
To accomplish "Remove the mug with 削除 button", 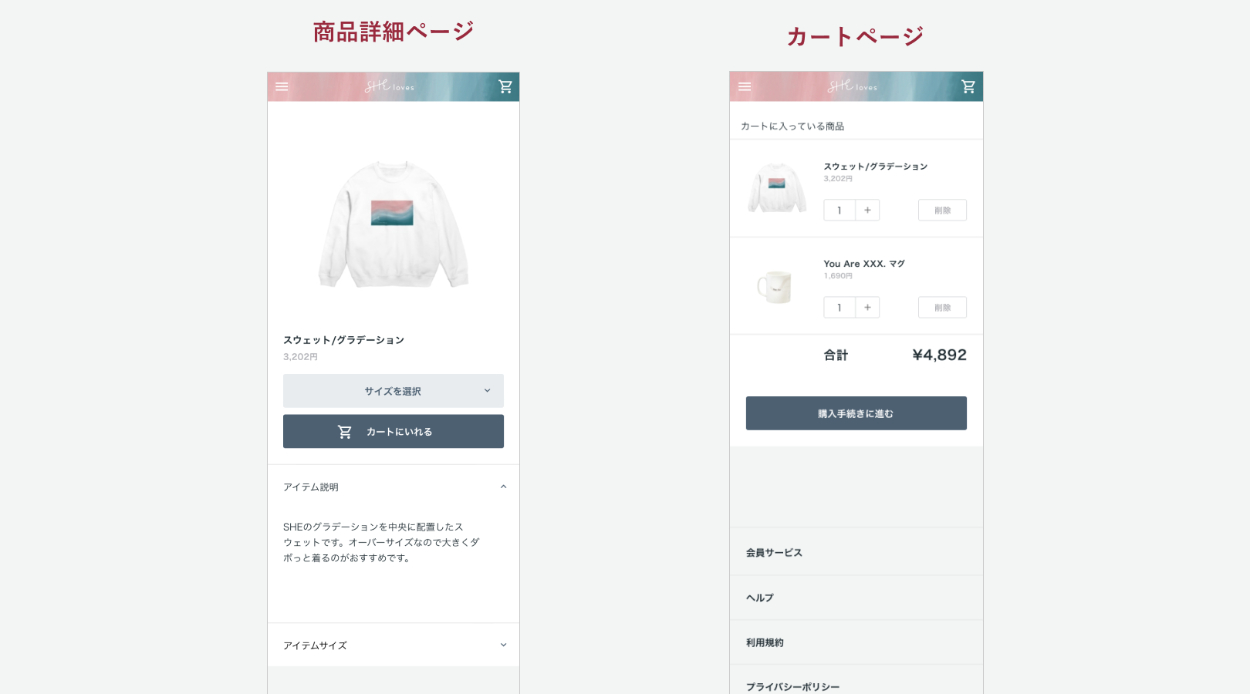I will (x=942, y=307).
